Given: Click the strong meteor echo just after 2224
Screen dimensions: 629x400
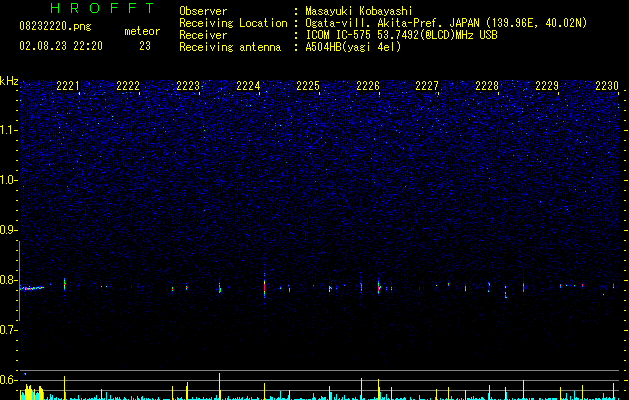Looking at the screenshot, I should [264, 287].
